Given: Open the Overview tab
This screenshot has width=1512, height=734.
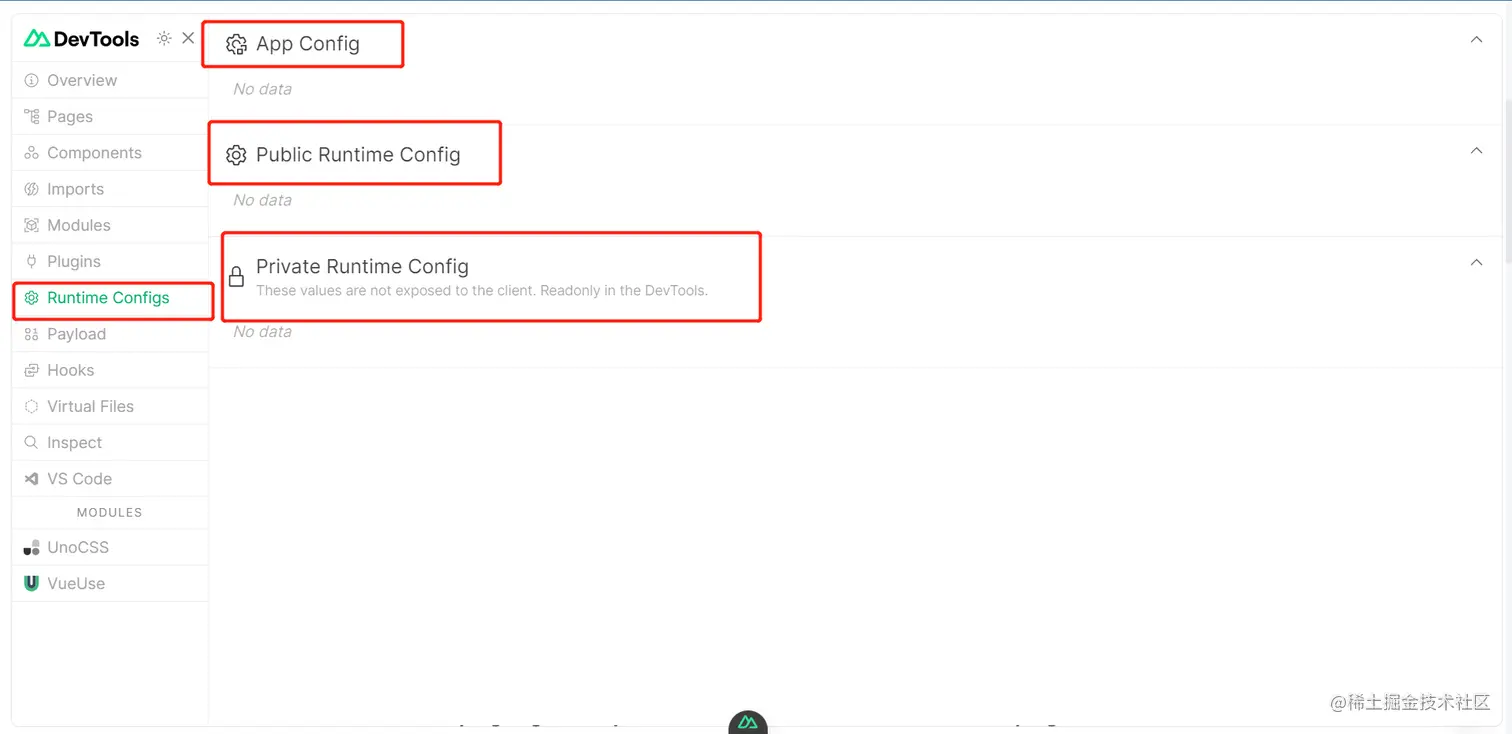Looking at the screenshot, I should [82, 80].
